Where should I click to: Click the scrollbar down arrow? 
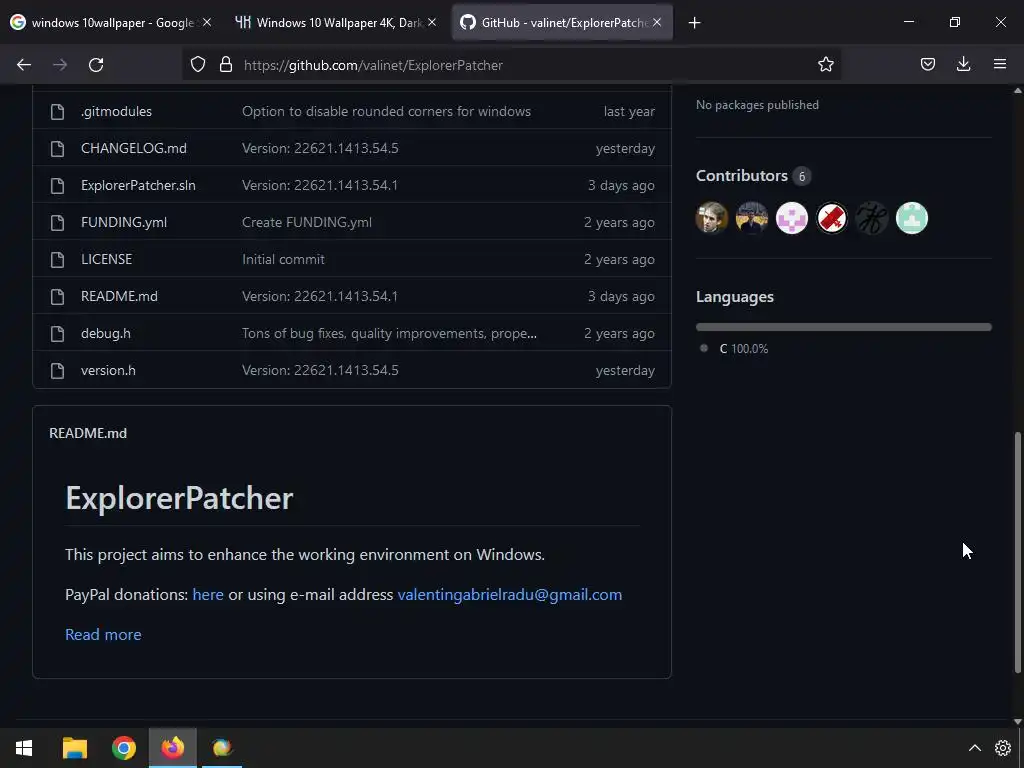1017,722
